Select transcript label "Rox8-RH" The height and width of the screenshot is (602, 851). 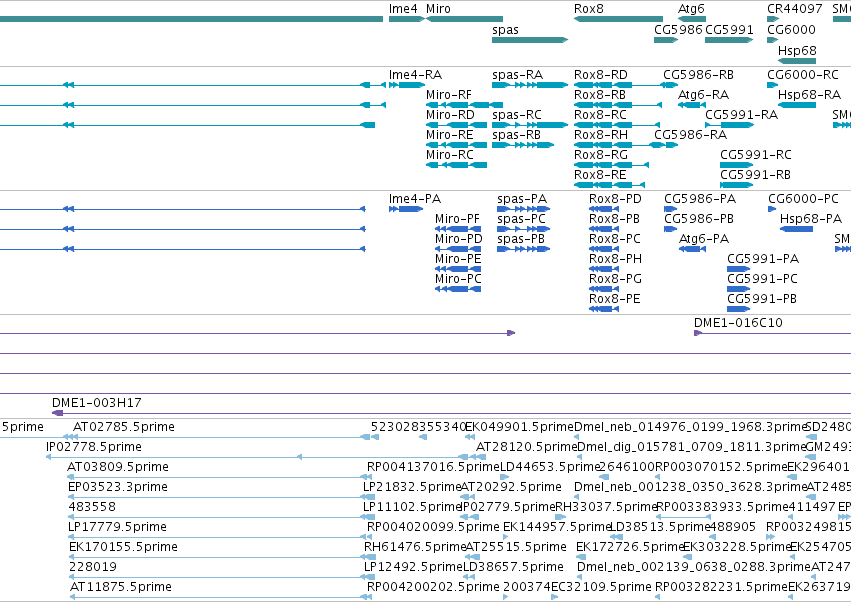click(x=601, y=135)
